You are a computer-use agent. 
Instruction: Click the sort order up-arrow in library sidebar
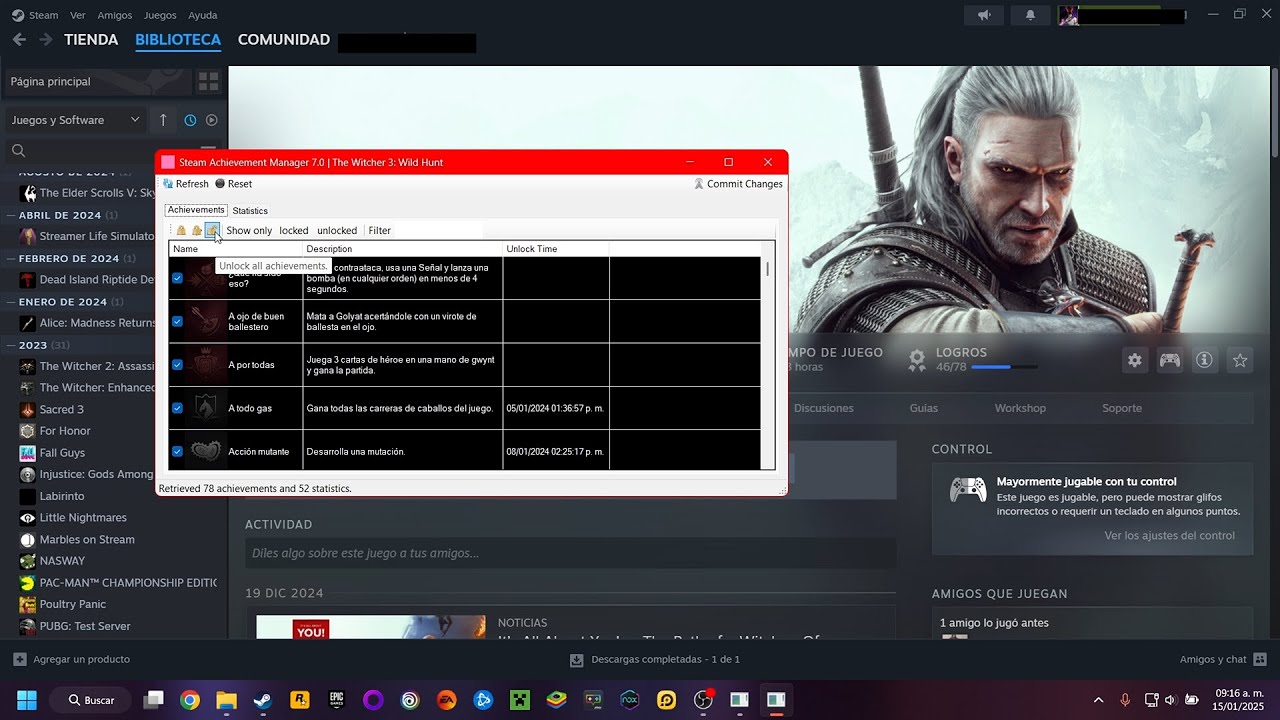point(163,120)
